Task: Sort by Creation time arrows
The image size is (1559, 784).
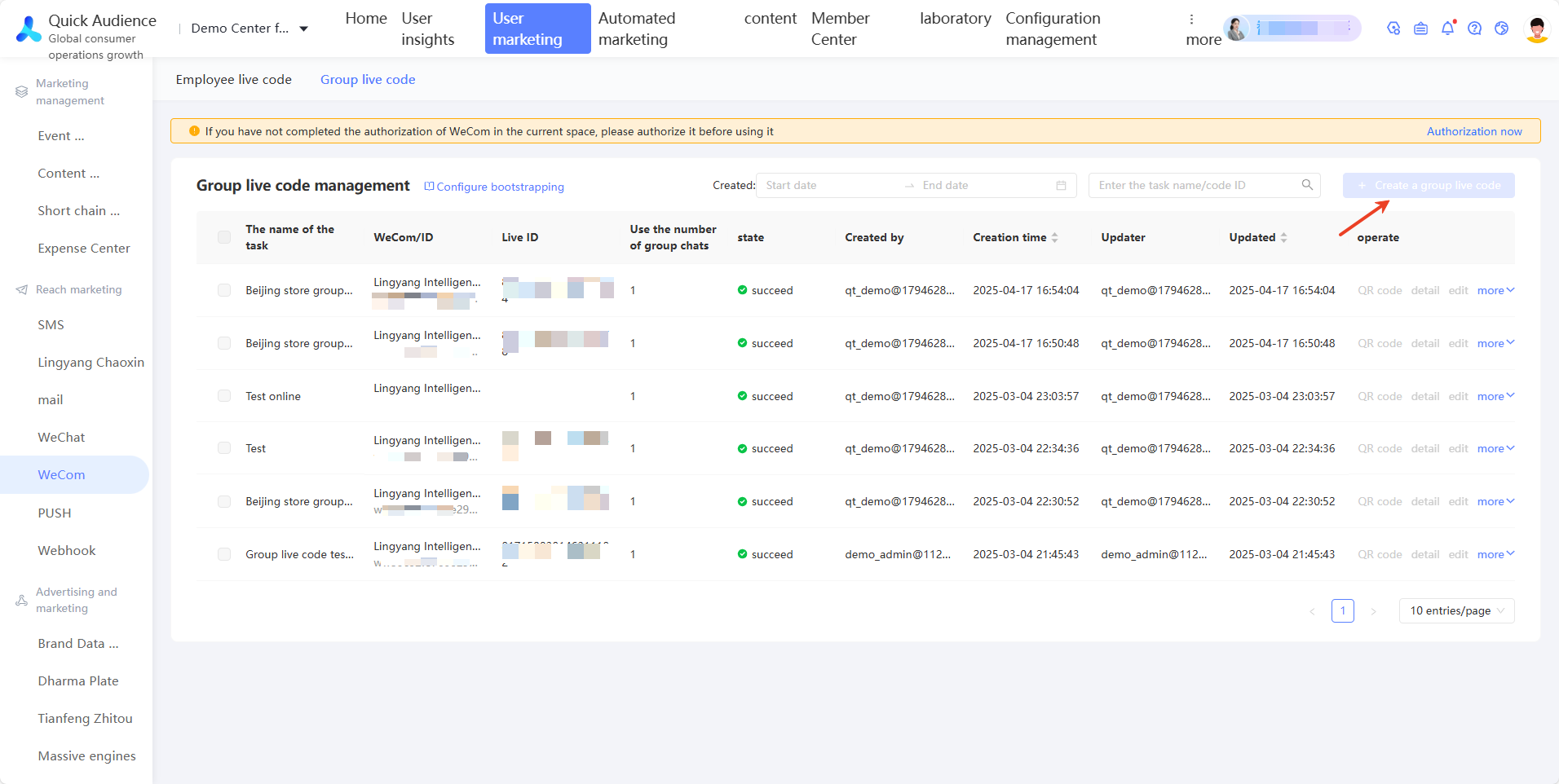Action: coord(1054,237)
